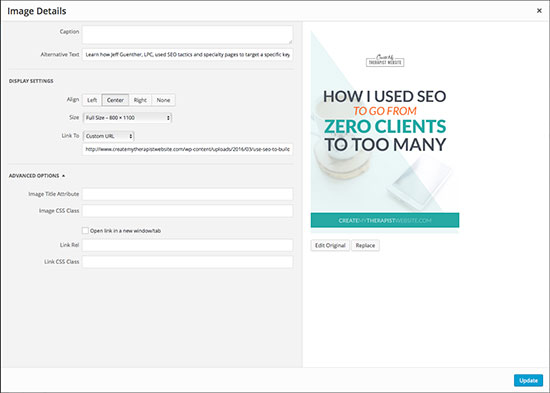This screenshot has width=550, height=393.
Task: Open the Link To dropdown (Custom URL)
Action: (x=108, y=136)
